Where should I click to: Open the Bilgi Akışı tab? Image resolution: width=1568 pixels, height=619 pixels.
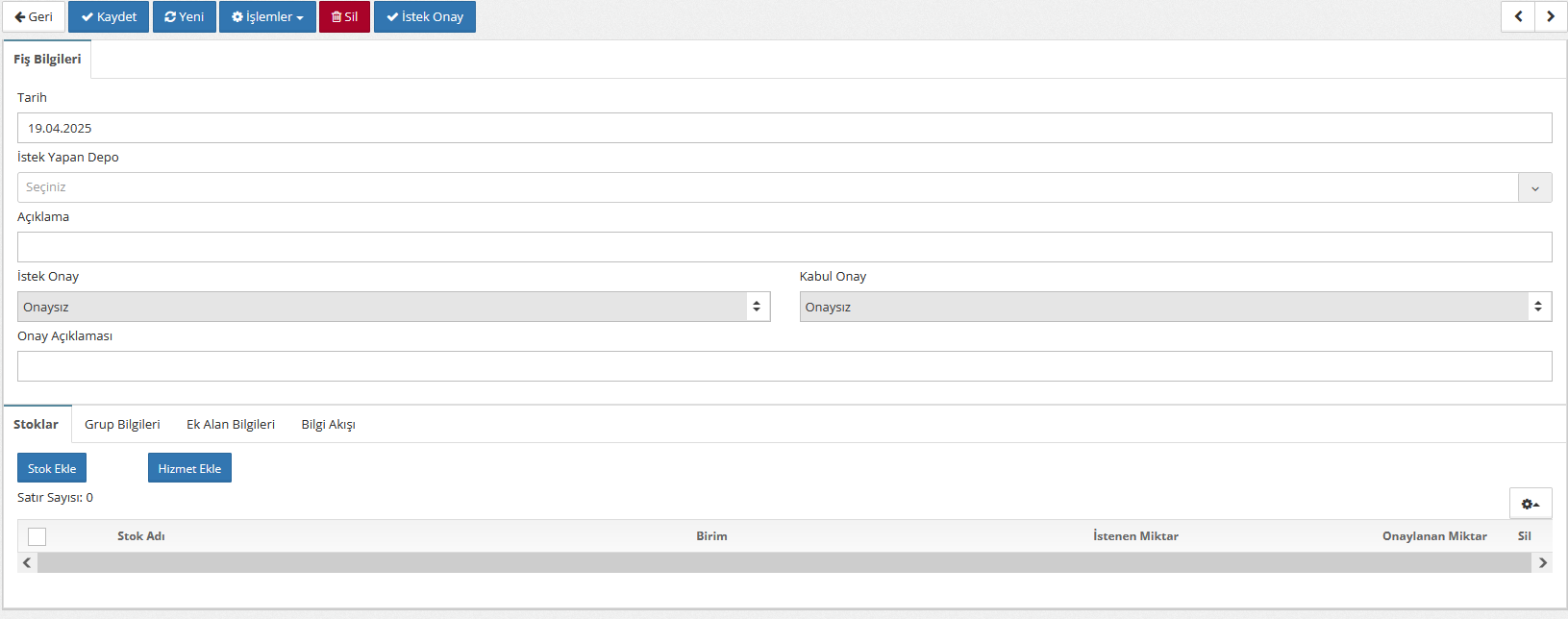pyautogui.click(x=328, y=424)
